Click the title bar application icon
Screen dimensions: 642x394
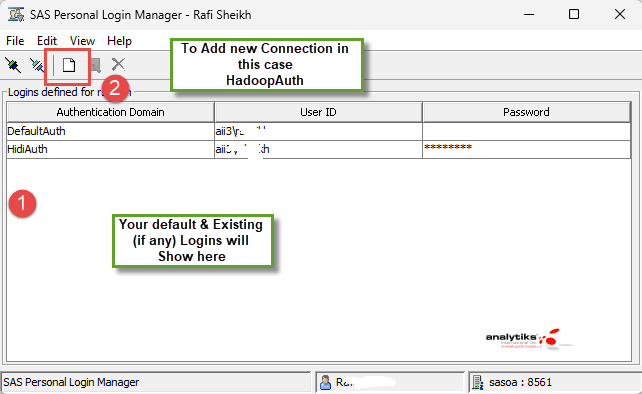pos(16,15)
